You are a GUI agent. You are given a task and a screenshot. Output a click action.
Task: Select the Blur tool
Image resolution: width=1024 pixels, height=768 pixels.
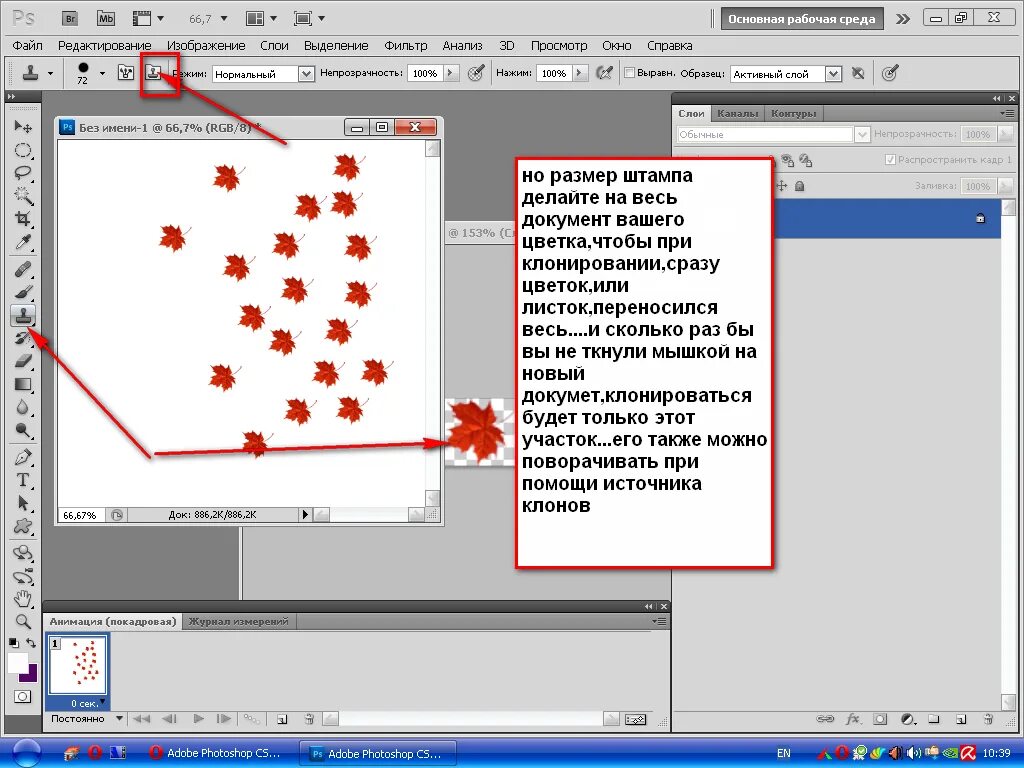(x=23, y=408)
